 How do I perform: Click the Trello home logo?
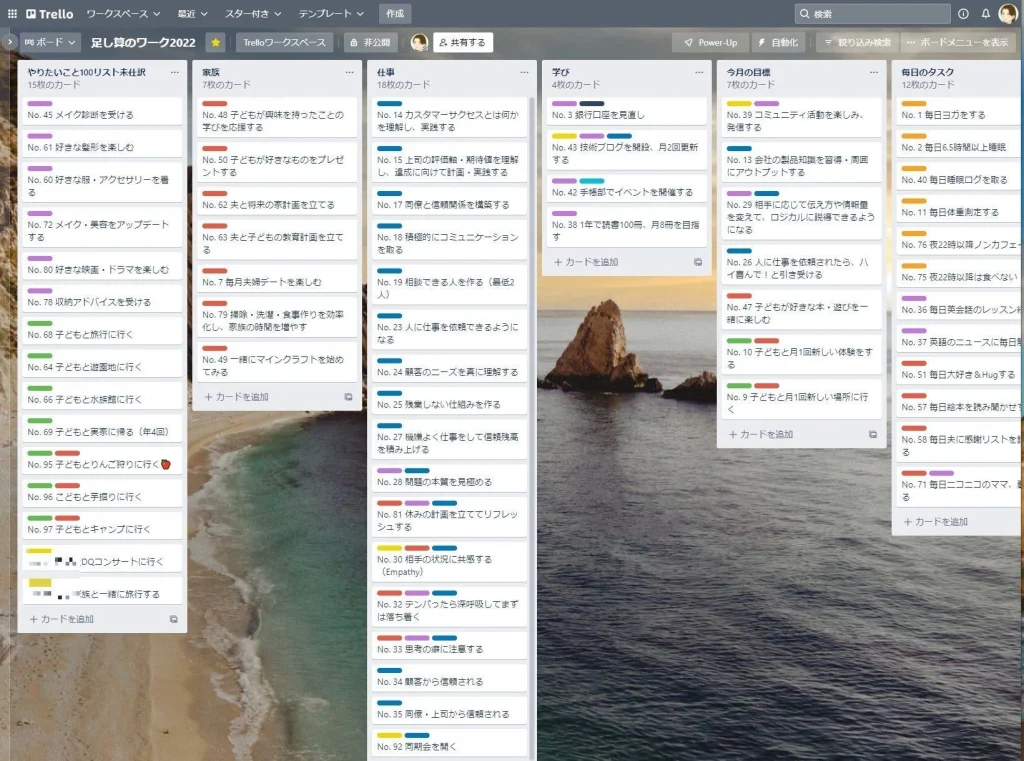pos(50,14)
